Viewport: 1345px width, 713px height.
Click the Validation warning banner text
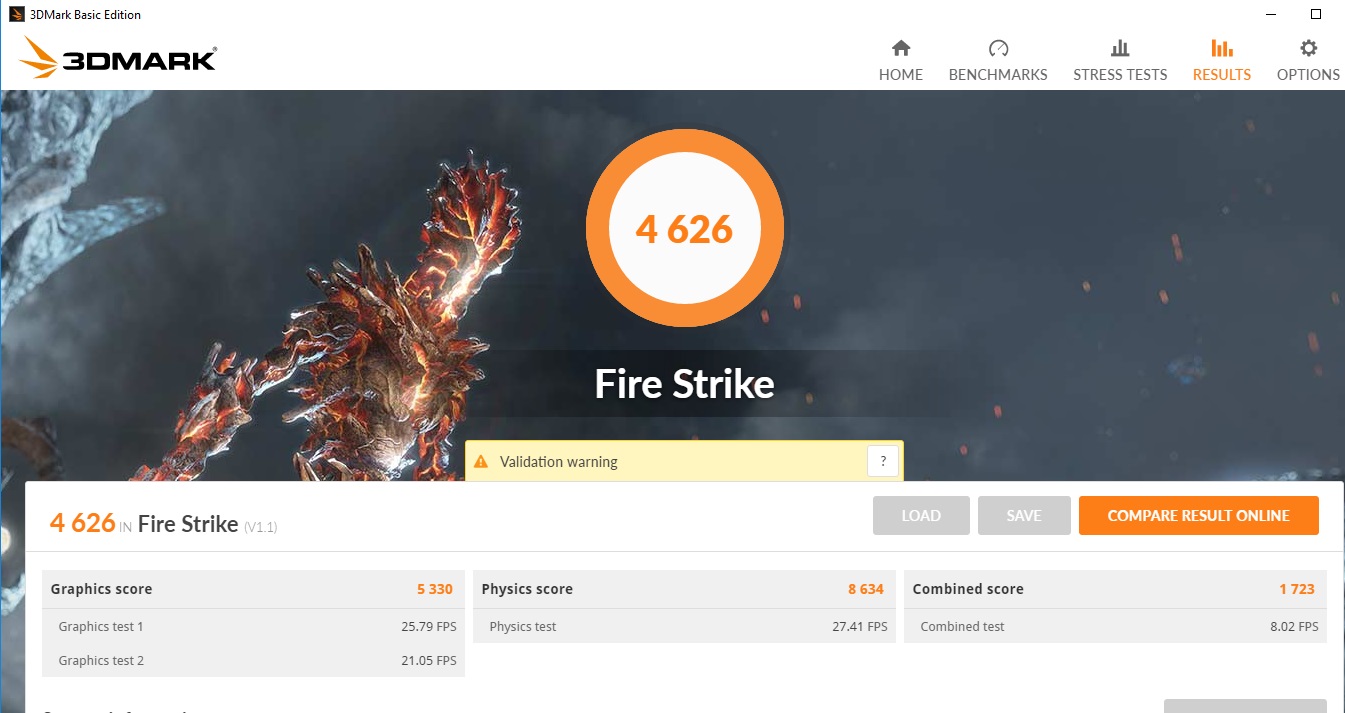pyautogui.click(x=559, y=462)
